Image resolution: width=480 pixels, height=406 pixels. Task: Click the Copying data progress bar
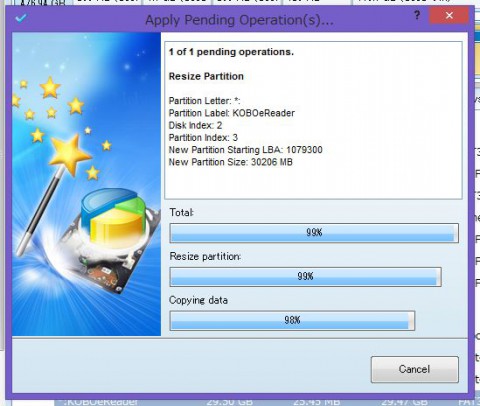(292, 320)
